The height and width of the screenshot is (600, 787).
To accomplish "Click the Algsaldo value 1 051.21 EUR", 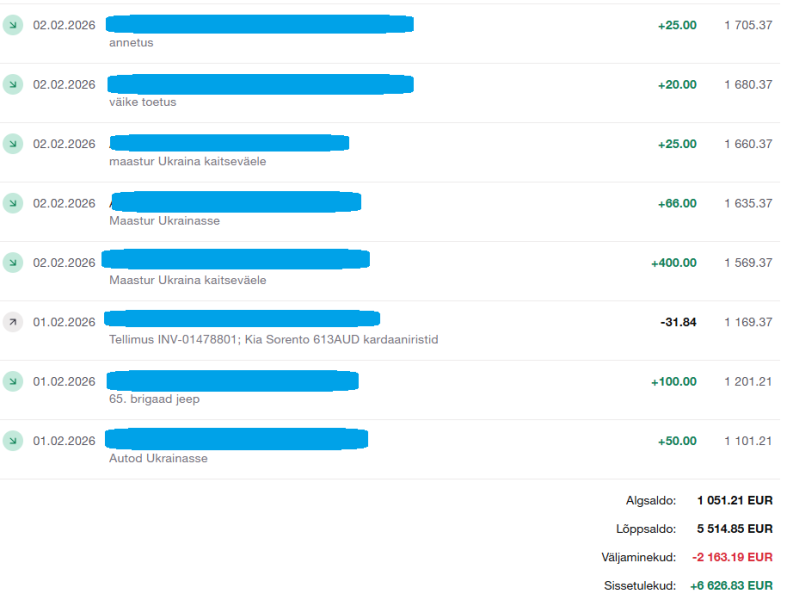I will click(735, 500).
